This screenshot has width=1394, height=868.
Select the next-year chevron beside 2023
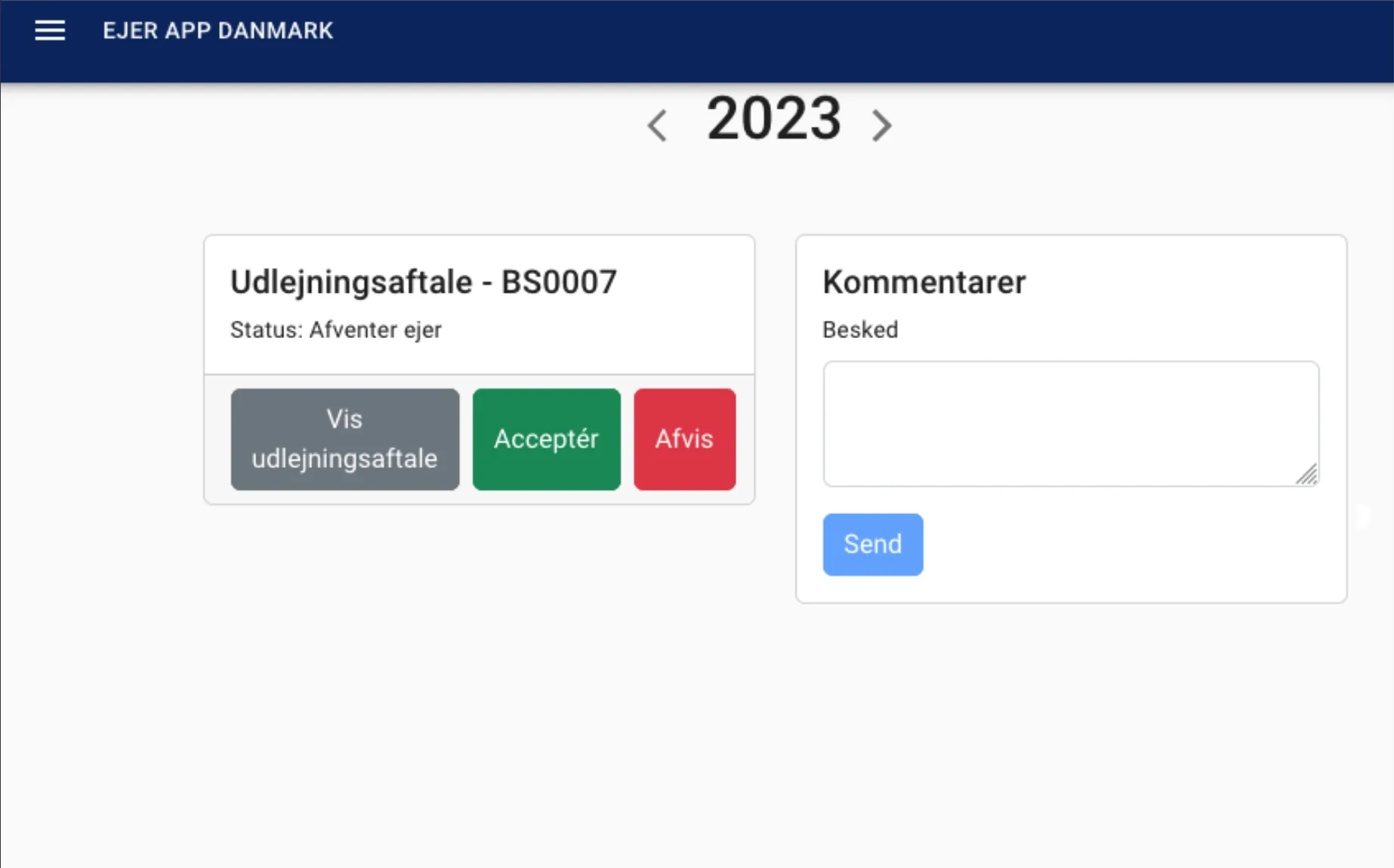pyautogui.click(x=881, y=125)
